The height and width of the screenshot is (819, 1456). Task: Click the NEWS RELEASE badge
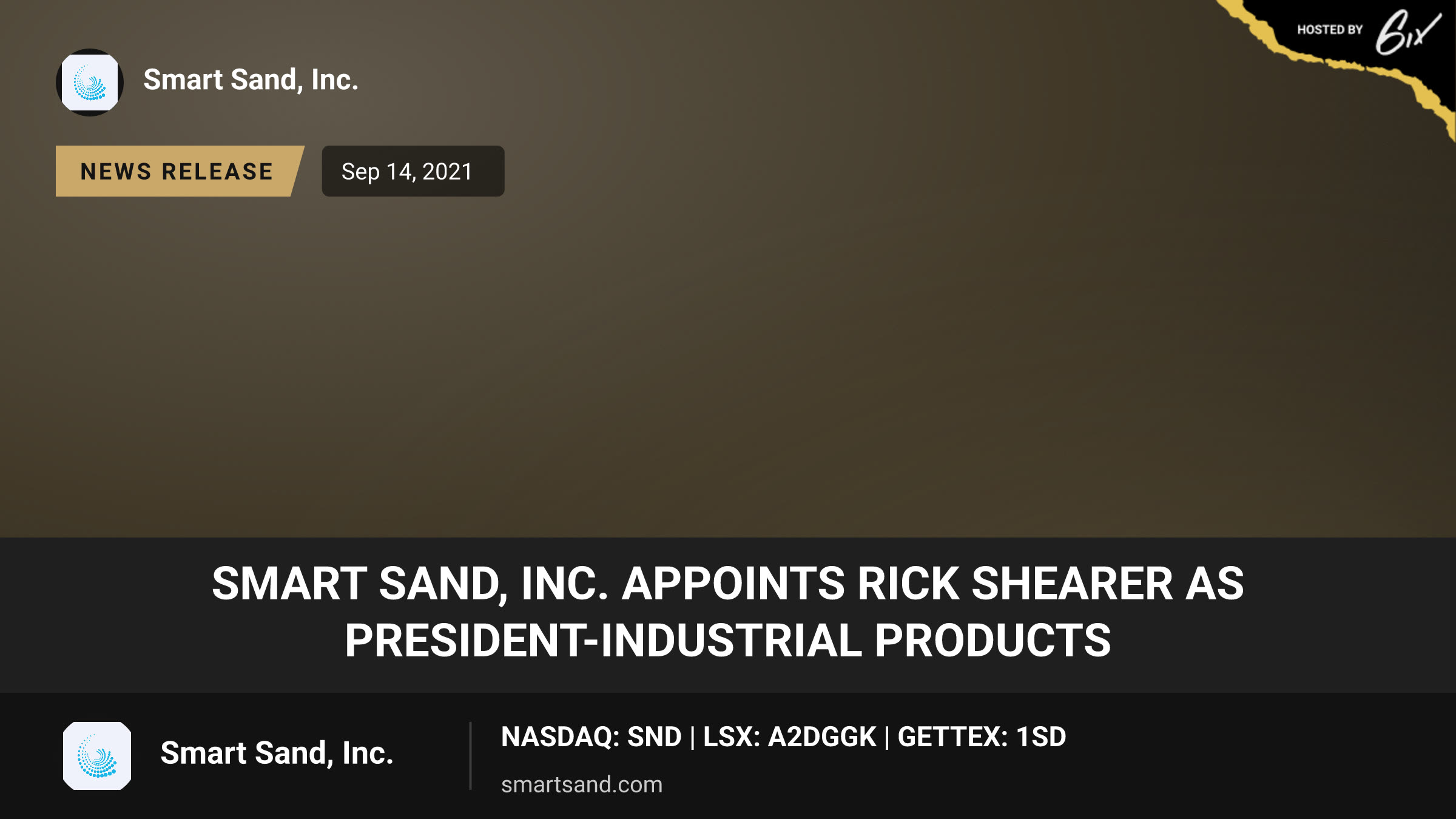coord(180,171)
